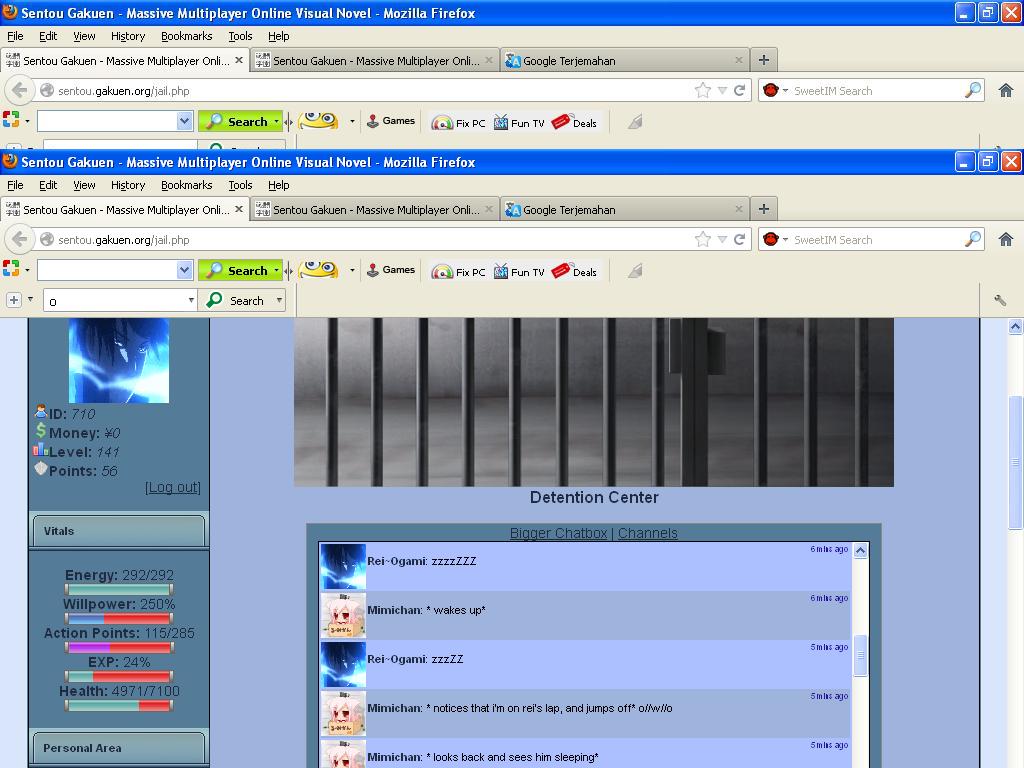
Task: Click the Health progress bar
Action: tap(119, 705)
